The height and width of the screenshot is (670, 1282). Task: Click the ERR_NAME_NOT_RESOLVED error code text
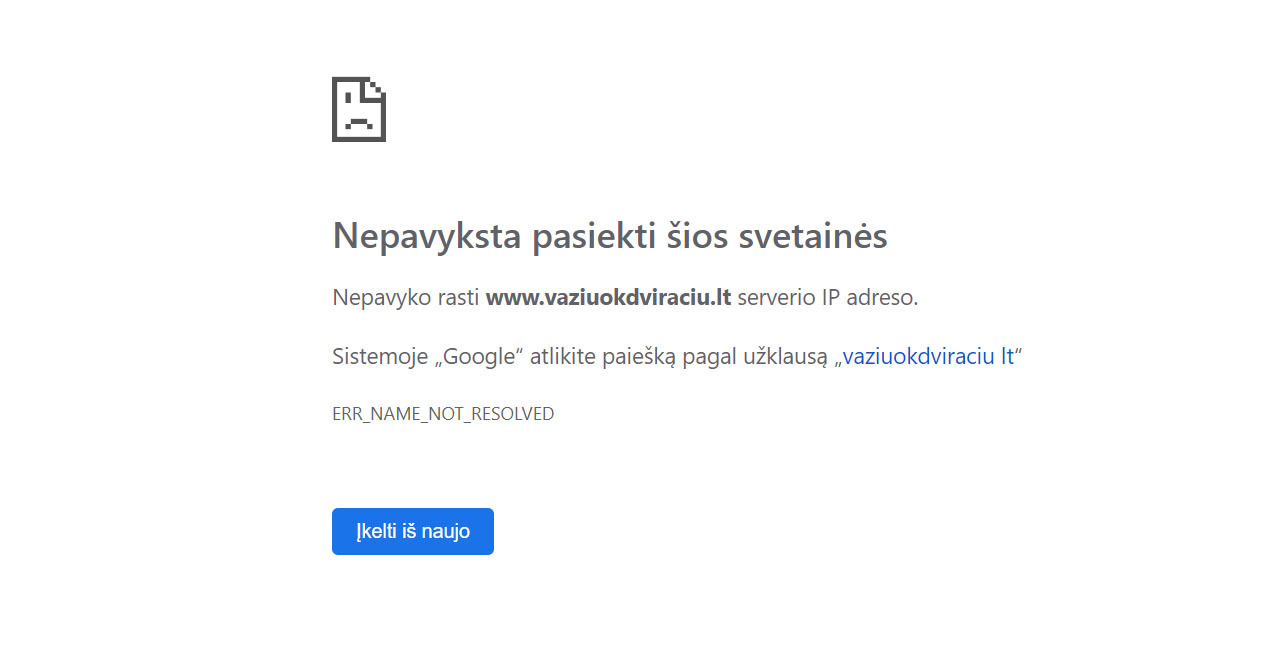443,414
